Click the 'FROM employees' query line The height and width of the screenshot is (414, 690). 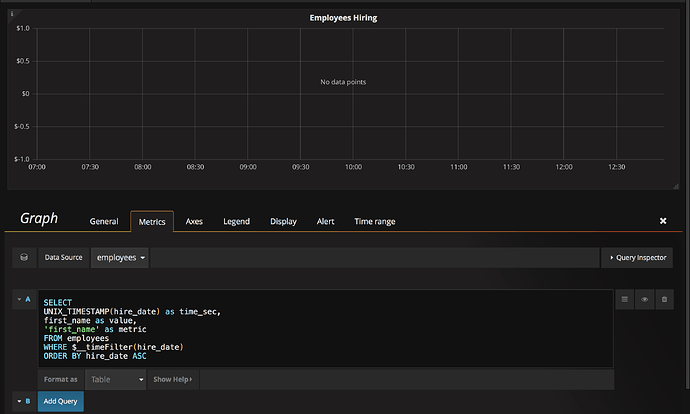pos(76,338)
